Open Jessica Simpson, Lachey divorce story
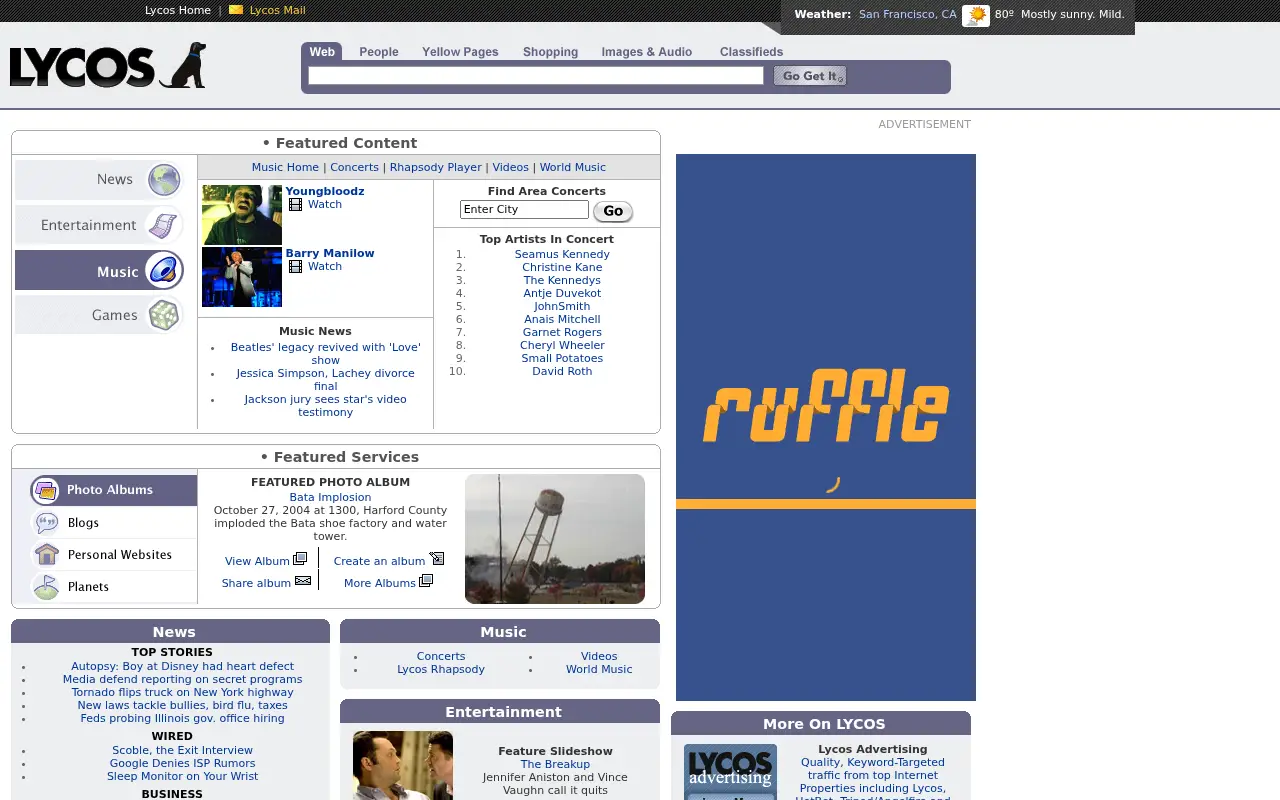Screen dimensions: 1280x800 pyautogui.click(x=326, y=379)
